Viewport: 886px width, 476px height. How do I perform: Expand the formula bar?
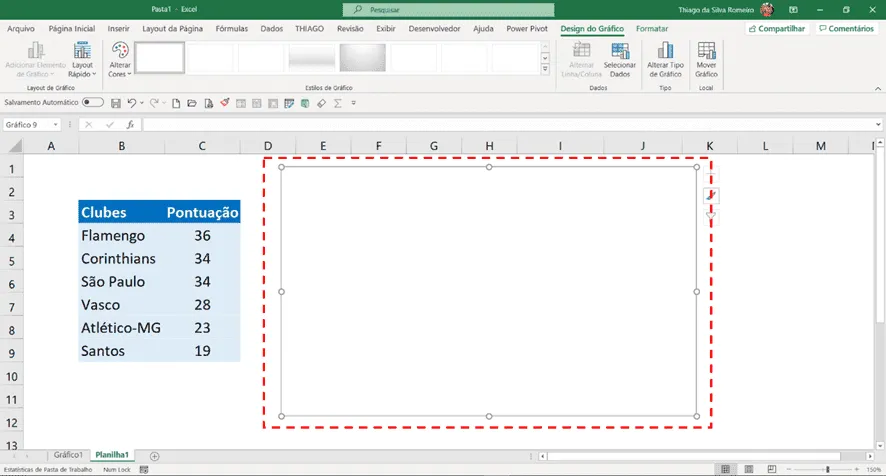coord(878,124)
